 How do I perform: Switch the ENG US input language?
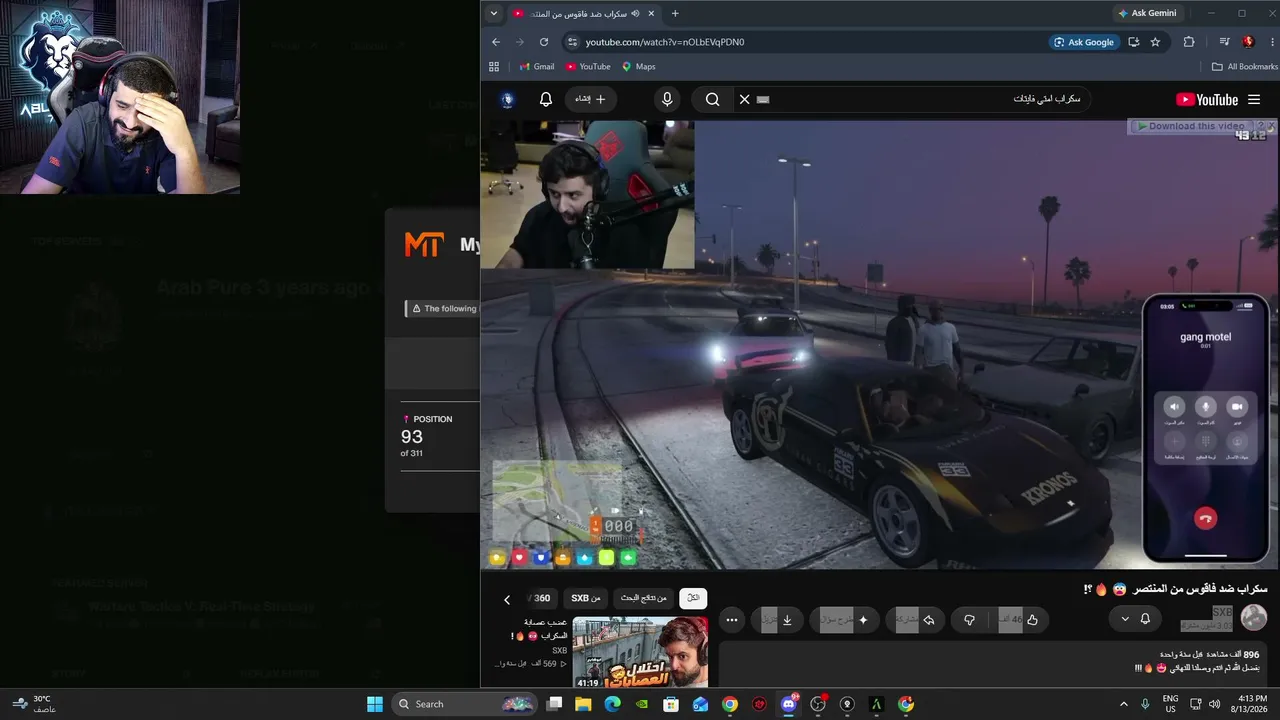[x=1170, y=704]
